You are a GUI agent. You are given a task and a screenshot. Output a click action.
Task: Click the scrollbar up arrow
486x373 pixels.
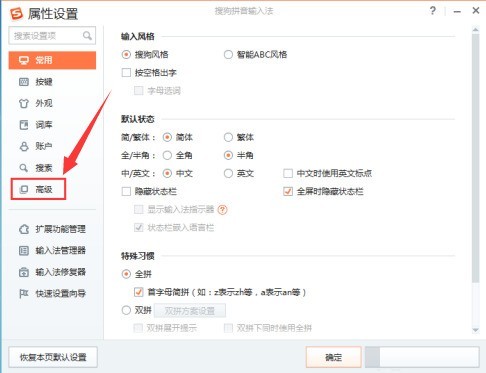(x=476, y=30)
